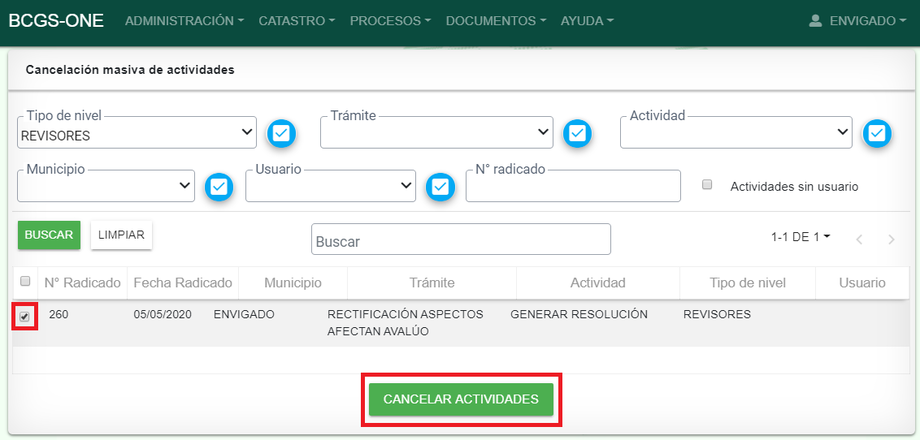Viewport: 920px width, 440px height.
Task: Toggle the select-all checkbox in table header
Action: (25, 282)
